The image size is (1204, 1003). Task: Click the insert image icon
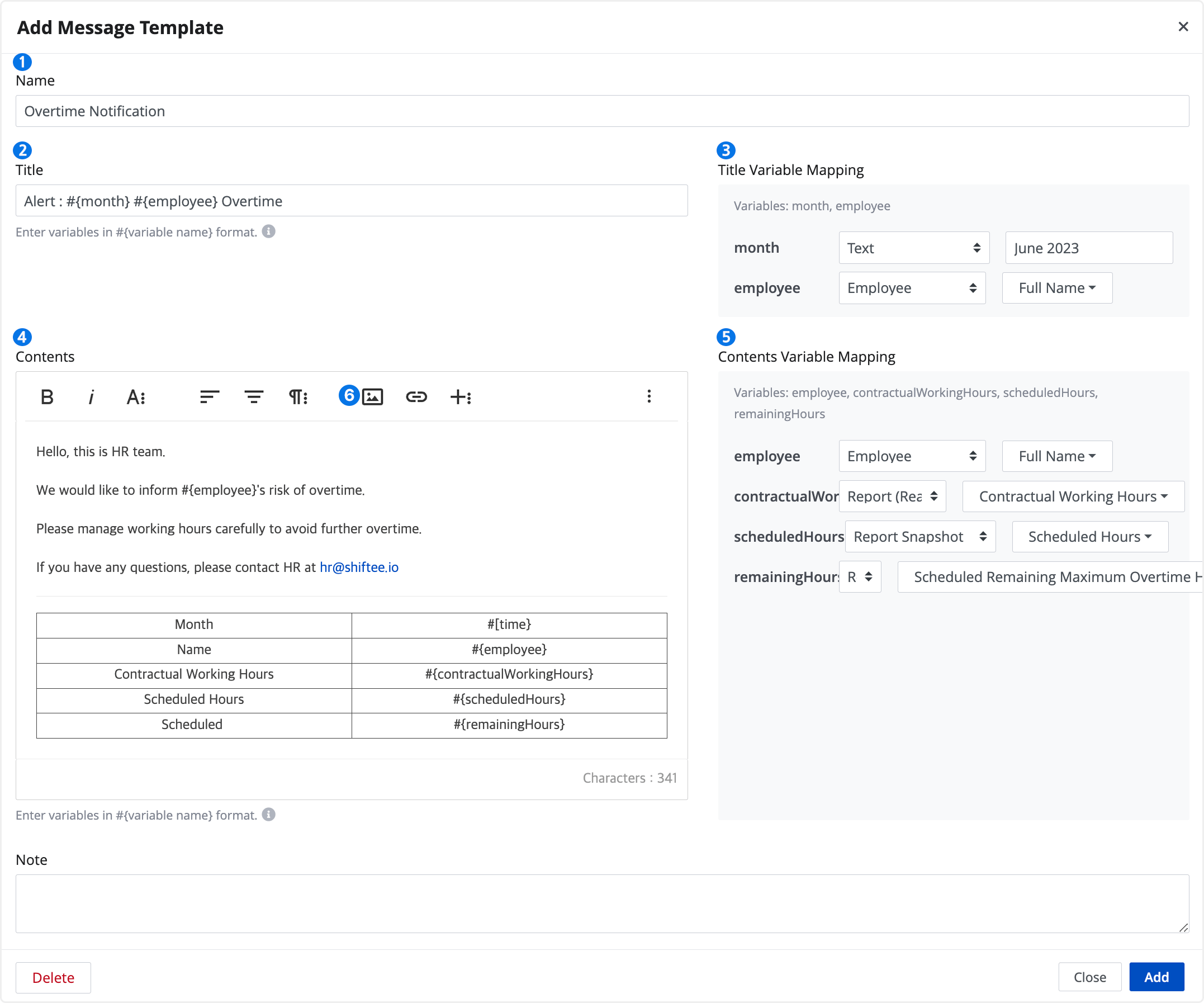(373, 397)
